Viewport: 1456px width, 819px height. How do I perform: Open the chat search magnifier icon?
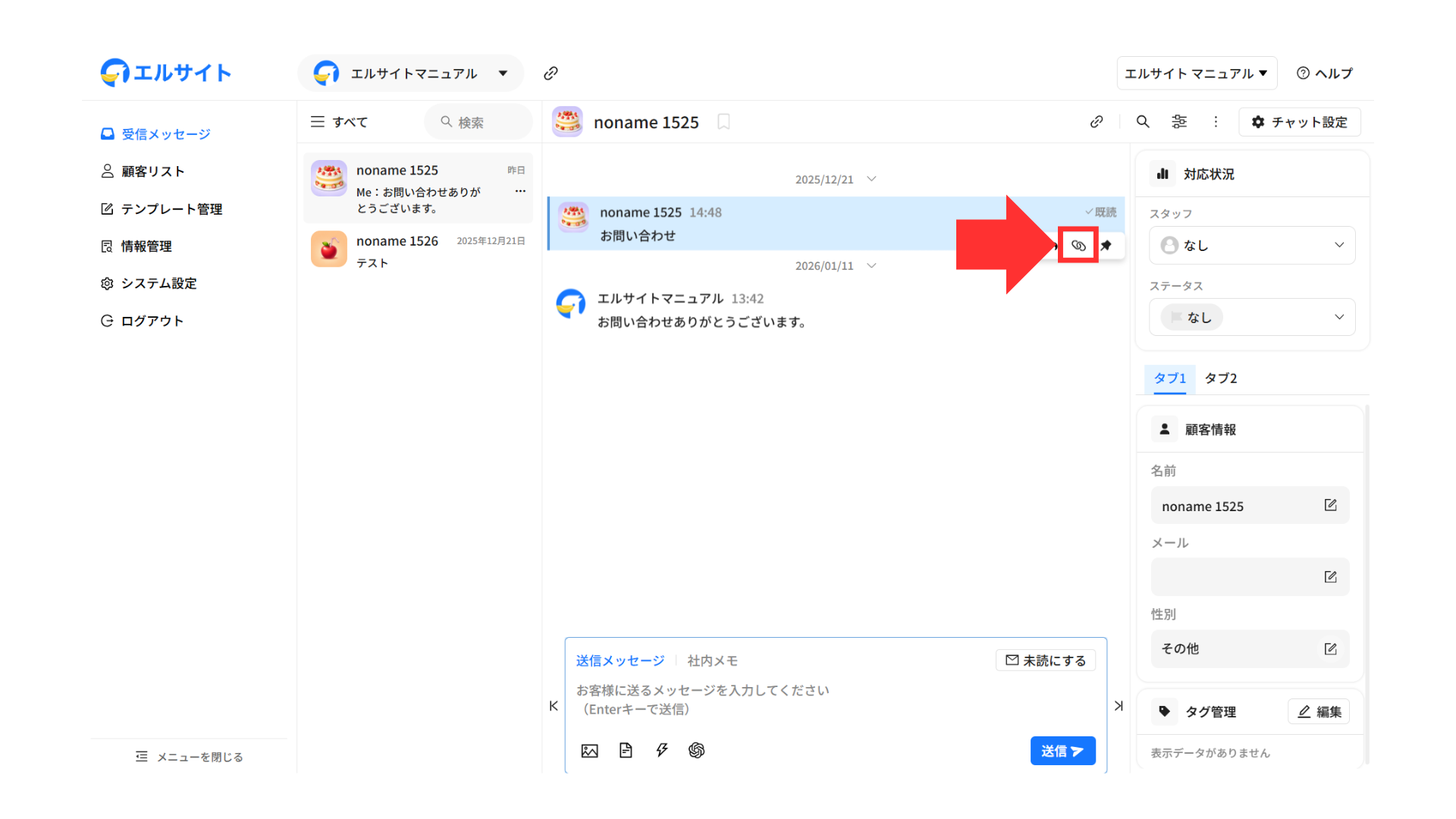(1143, 122)
